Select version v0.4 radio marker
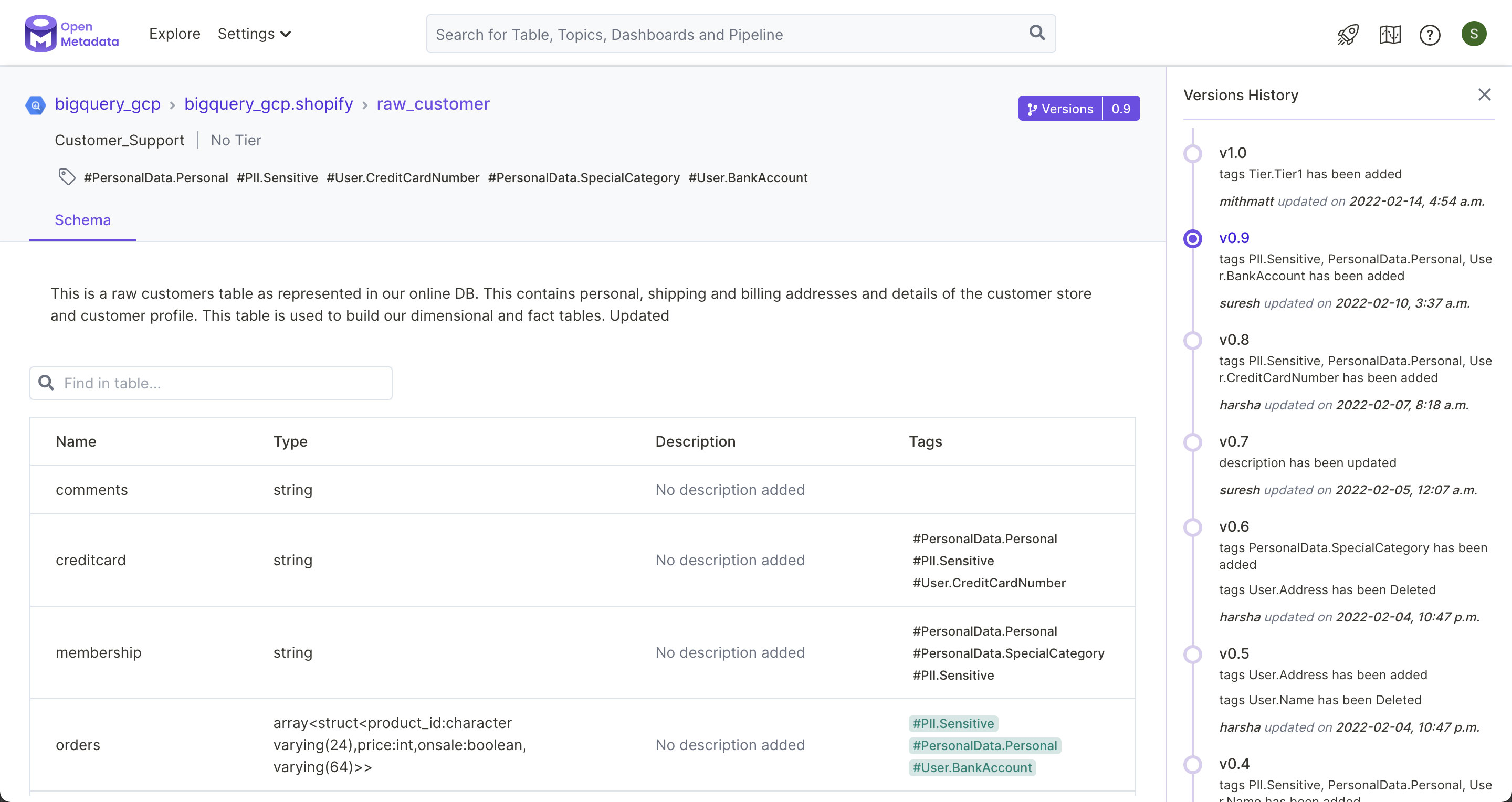The height and width of the screenshot is (802, 1512). pos(1192,764)
